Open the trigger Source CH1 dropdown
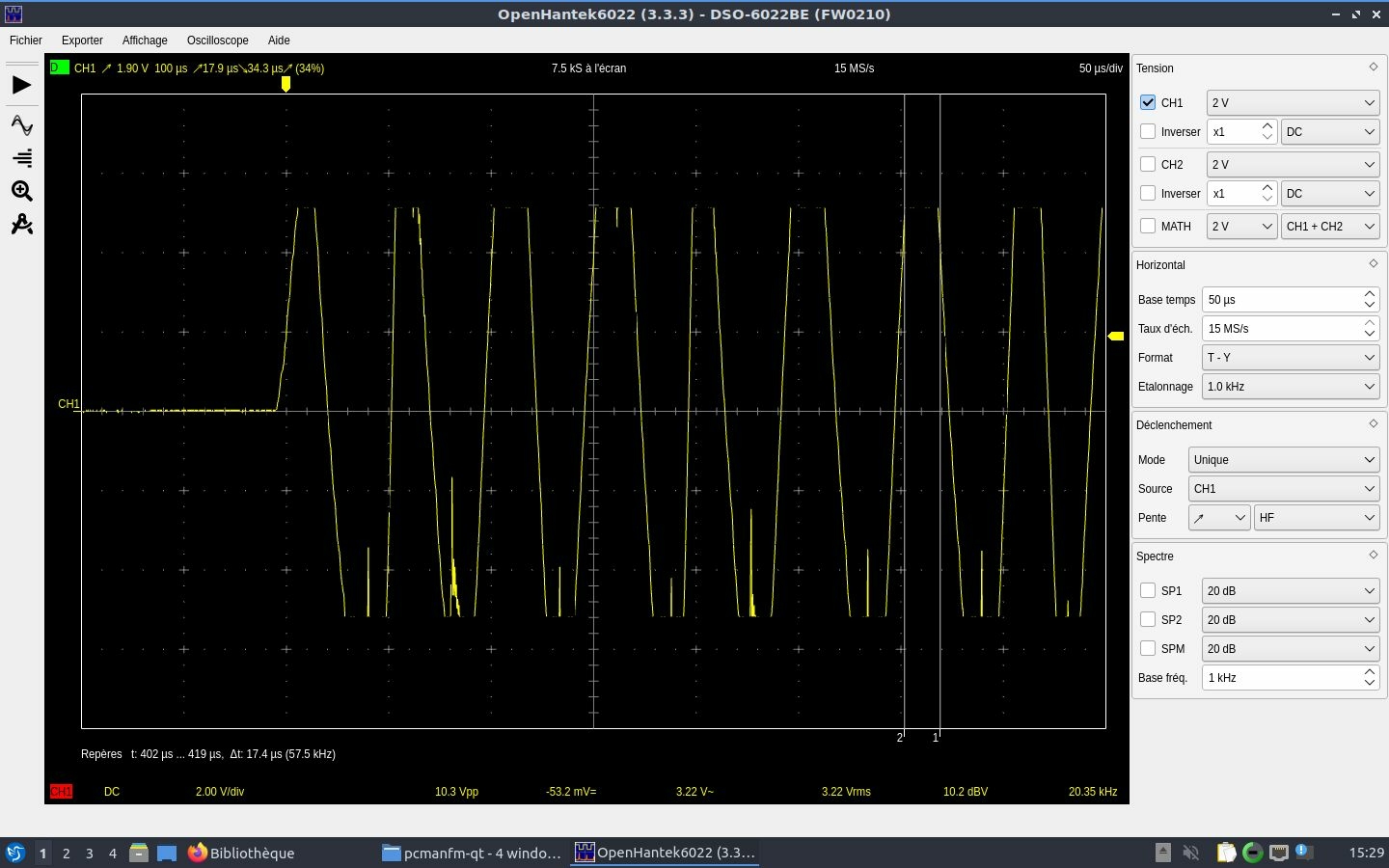1389x868 pixels. [x=1283, y=488]
